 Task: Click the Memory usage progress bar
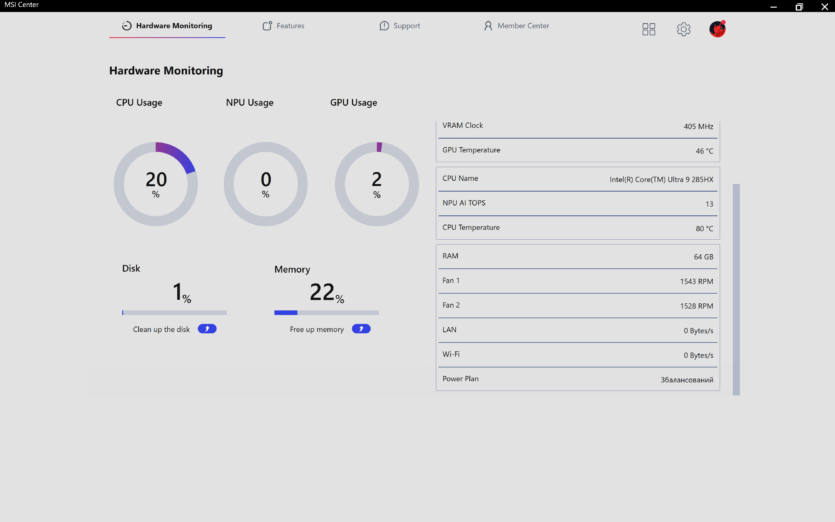[326, 313]
